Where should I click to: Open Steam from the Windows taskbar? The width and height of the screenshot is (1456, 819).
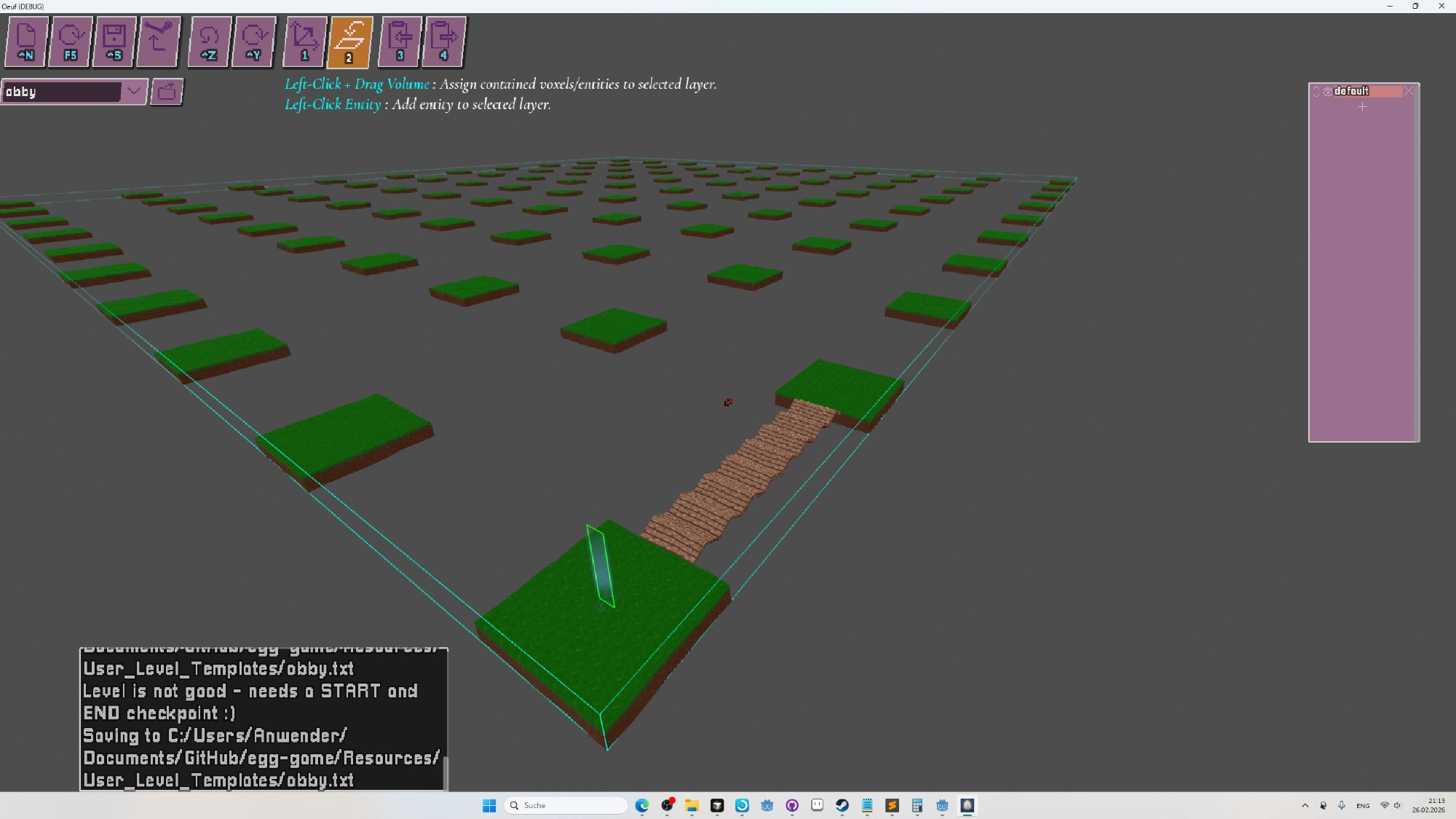pyautogui.click(x=842, y=805)
